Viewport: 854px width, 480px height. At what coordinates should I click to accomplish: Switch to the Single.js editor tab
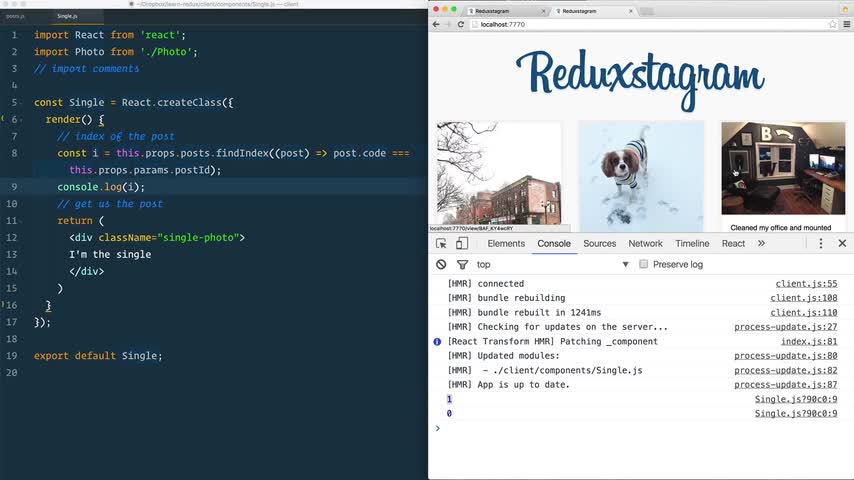click(68, 16)
